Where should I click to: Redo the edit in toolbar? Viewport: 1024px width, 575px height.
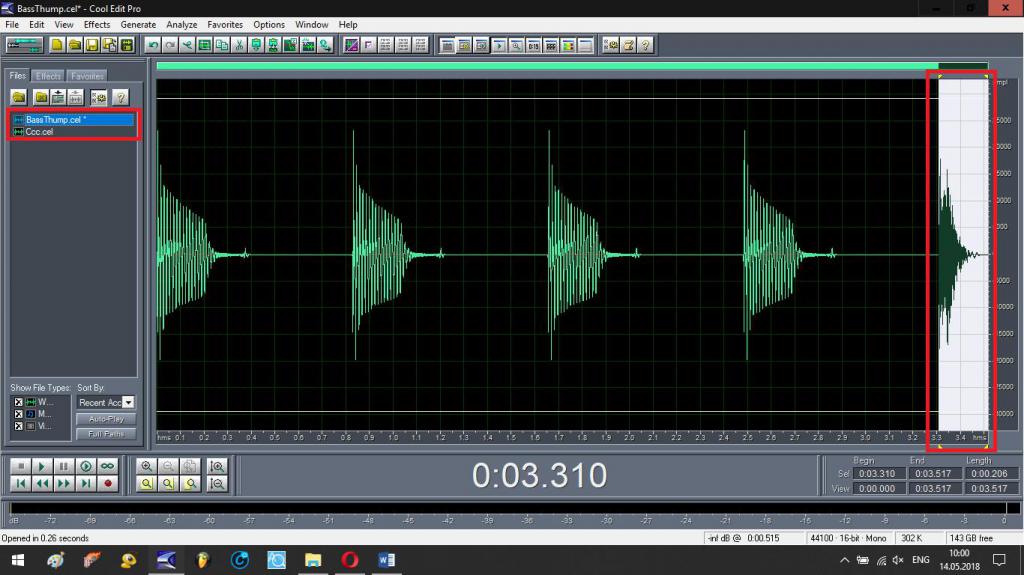coord(170,45)
